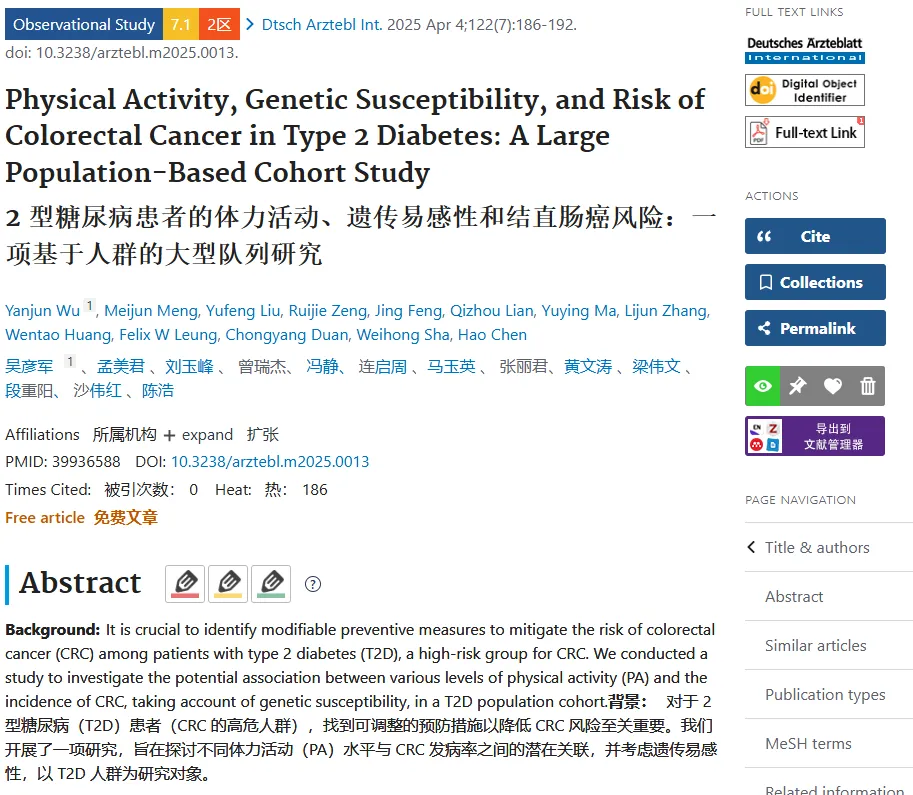Screen dimensions: 913x795
Task: Open Digital Object Identifier doi badge
Action: [805, 90]
